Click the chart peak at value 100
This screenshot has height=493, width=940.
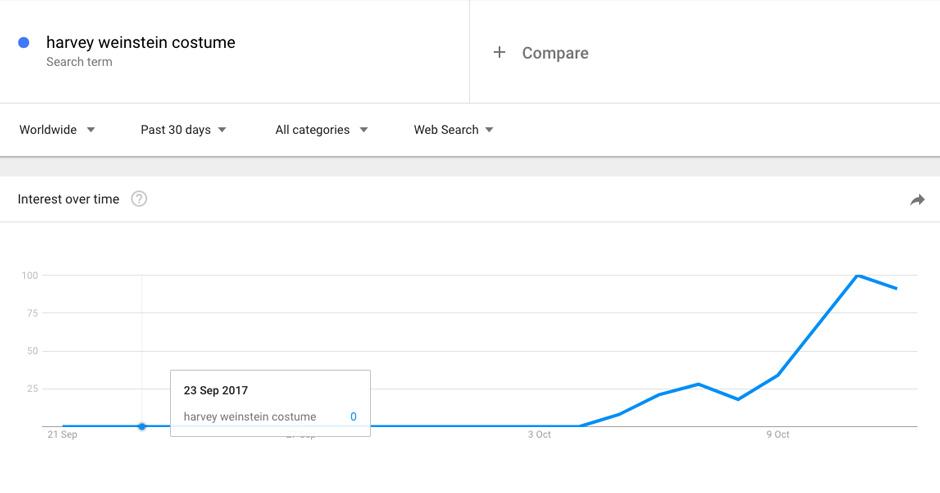[x=857, y=275]
